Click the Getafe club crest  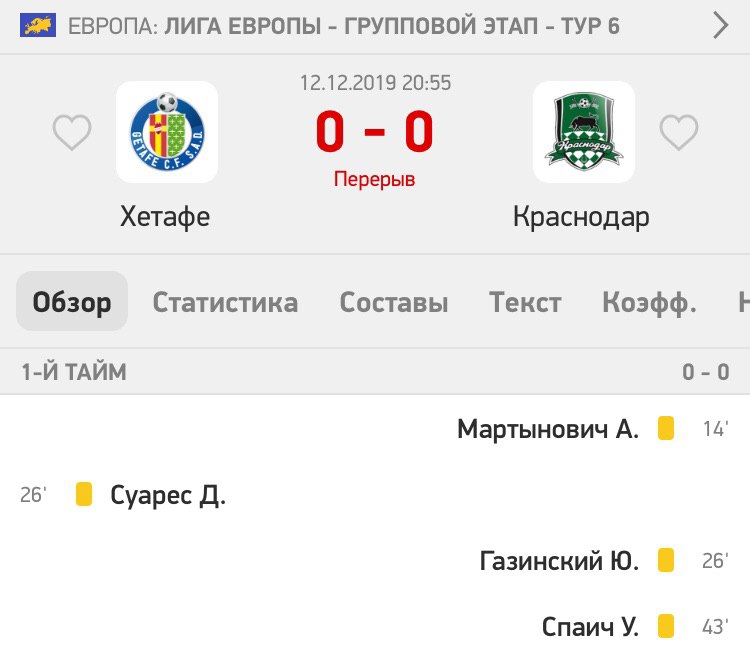[x=167, y=132]
